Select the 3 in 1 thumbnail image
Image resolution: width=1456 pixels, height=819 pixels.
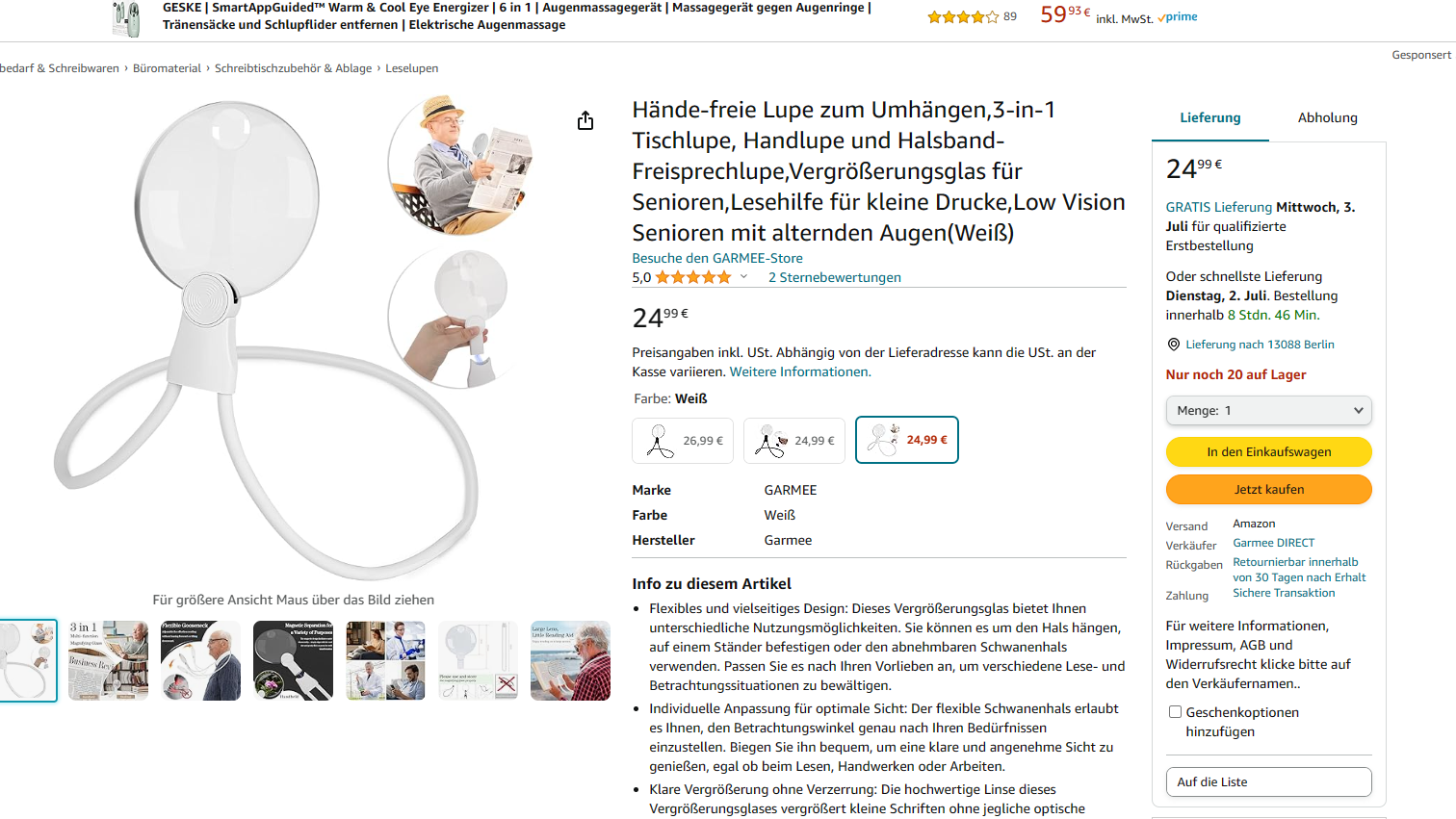click(109, 660)
